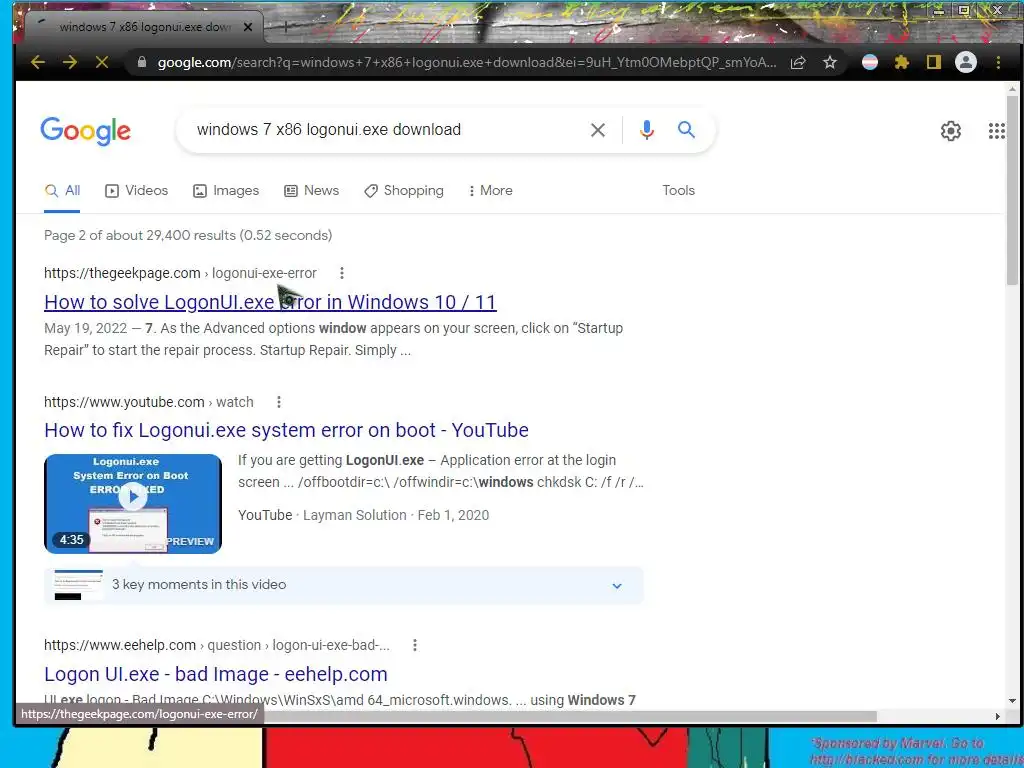
Task: Open options for eehelp.com result
Action: coord(415,645)
